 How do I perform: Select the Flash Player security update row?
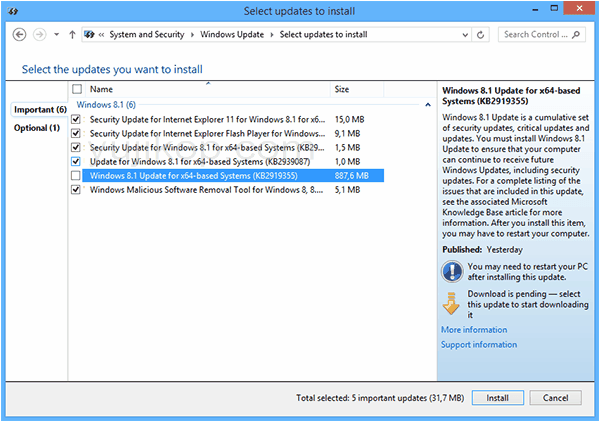pyautogui.click(x=233, y=134)
